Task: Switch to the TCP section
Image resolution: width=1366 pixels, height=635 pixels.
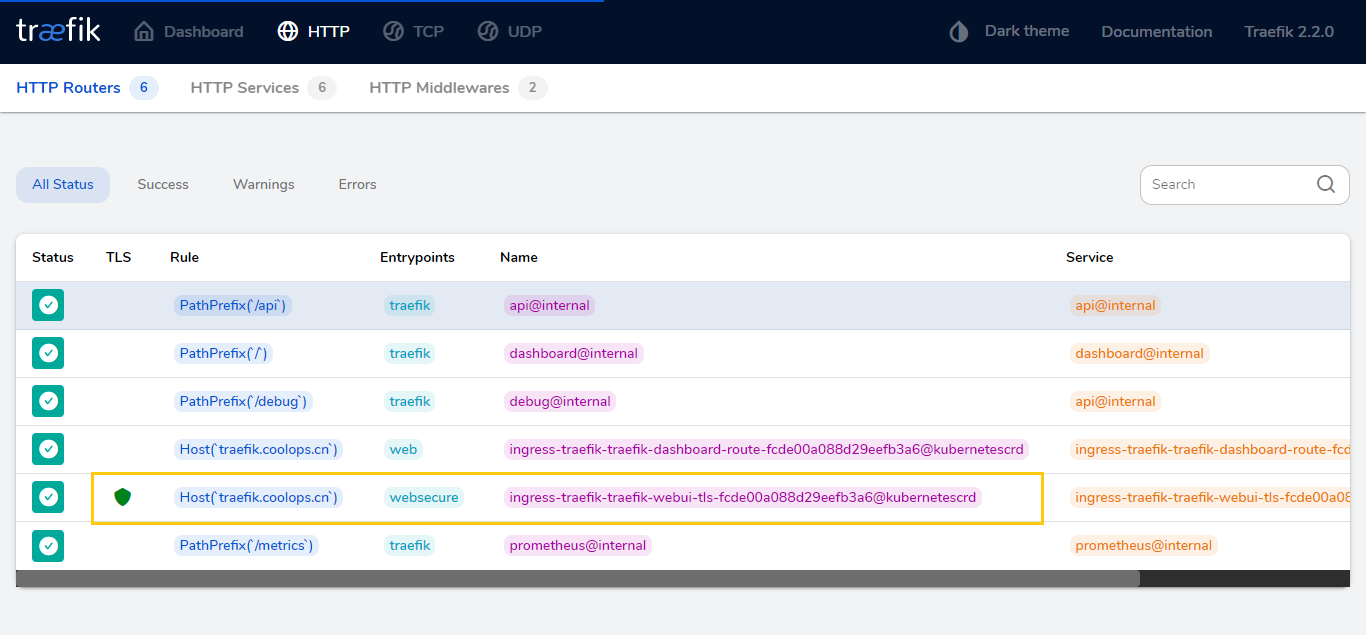Action: pos(414,32)
